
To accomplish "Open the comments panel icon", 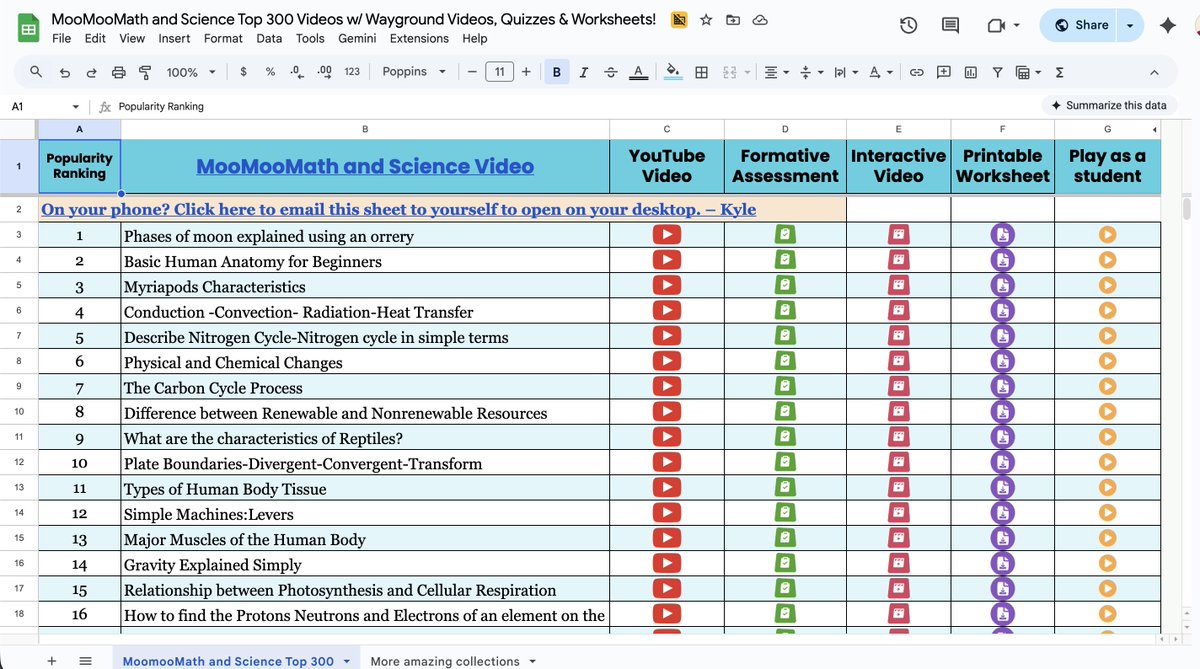I will (951, 25).
